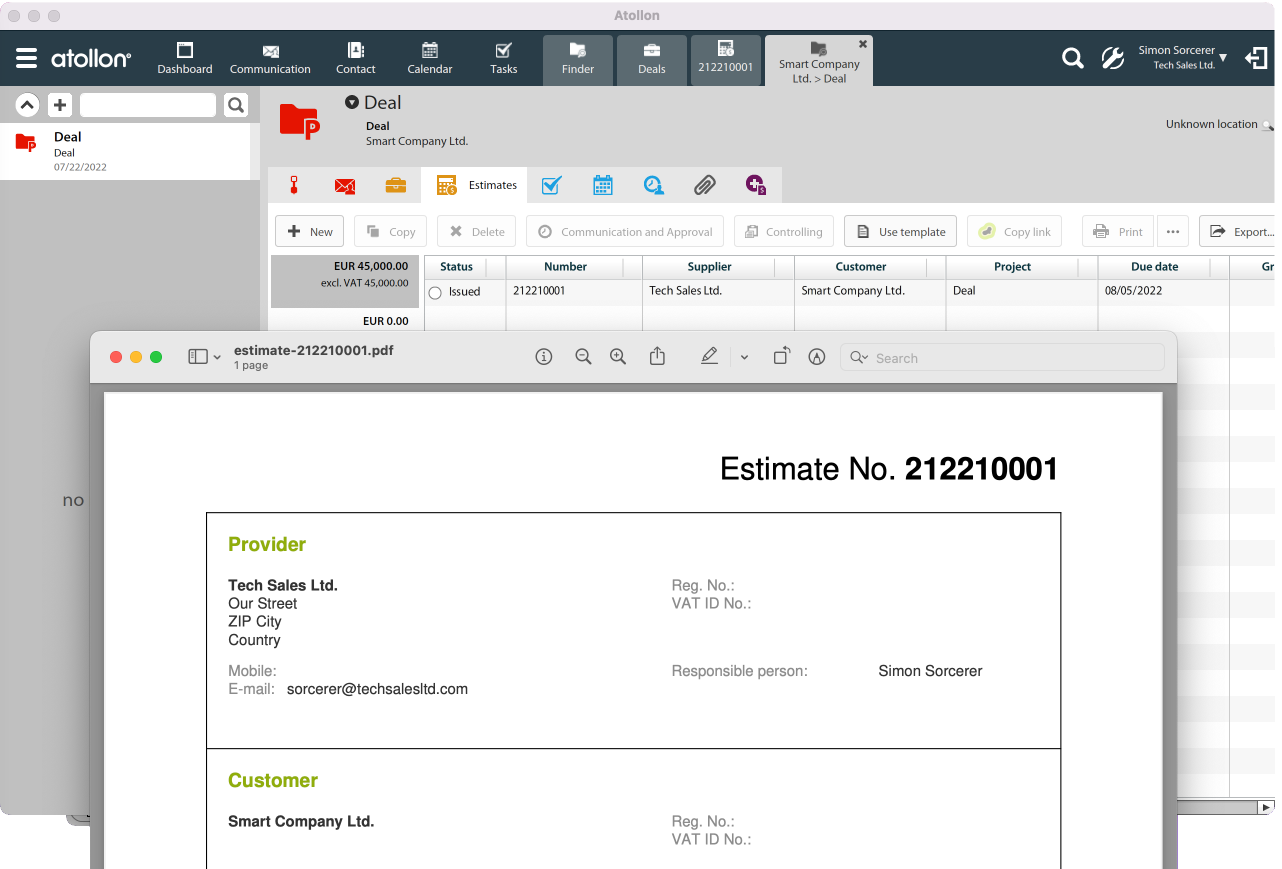Screen dimensions: 1282x869
Task: Select the Issued status radio button
Action: [x=434, y=291]
